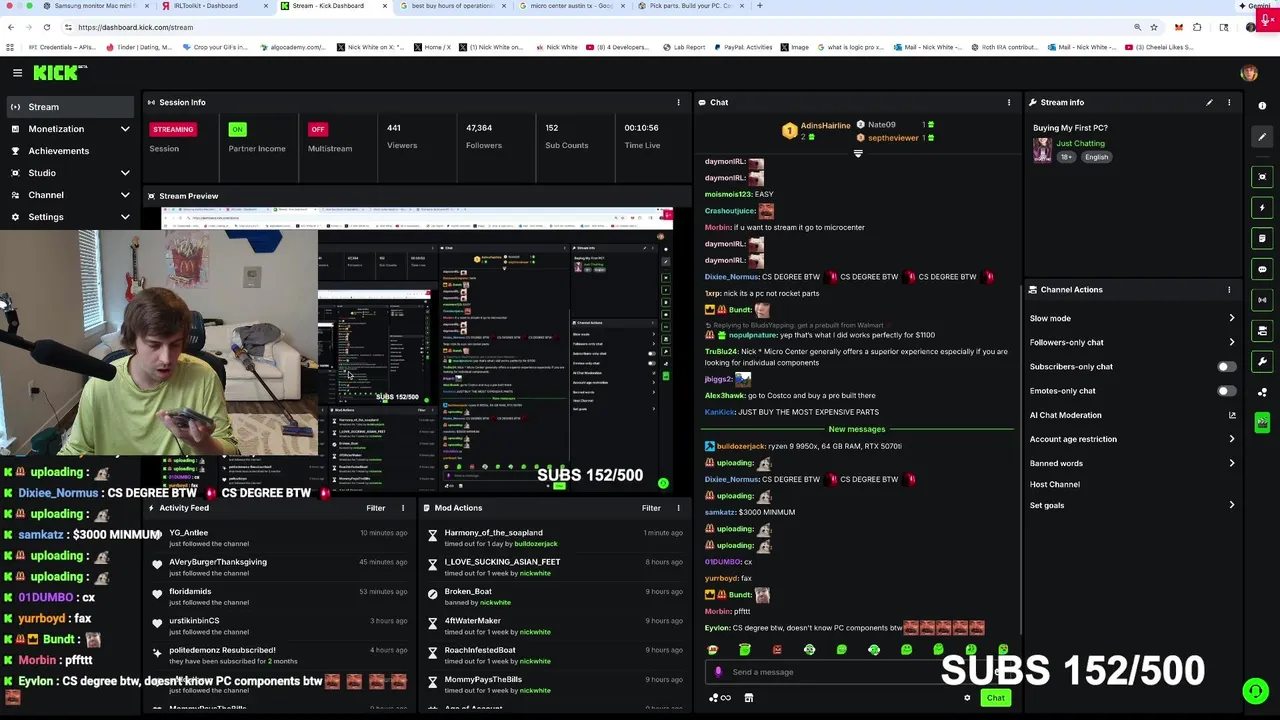
Task: Click the browser address bar URL
Action: pyautogui.click(x=135, y=27)
